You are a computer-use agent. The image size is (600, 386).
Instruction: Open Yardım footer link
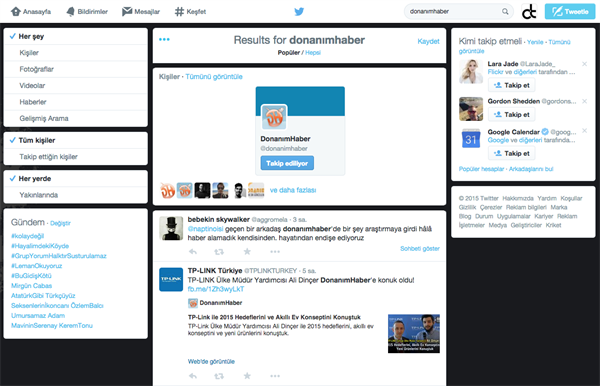click(x=547, y=199)
